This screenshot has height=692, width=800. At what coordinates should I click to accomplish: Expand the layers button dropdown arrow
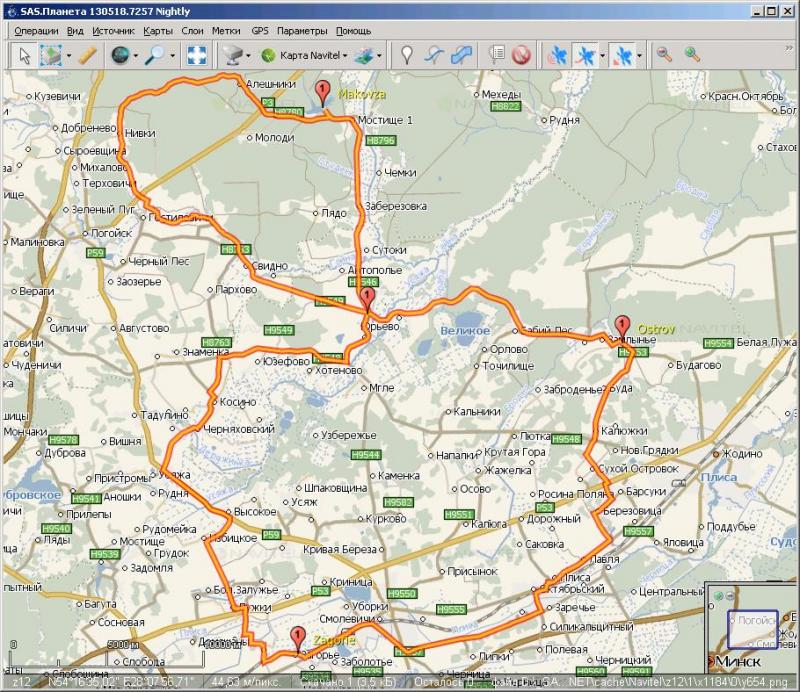coord(380,55)
